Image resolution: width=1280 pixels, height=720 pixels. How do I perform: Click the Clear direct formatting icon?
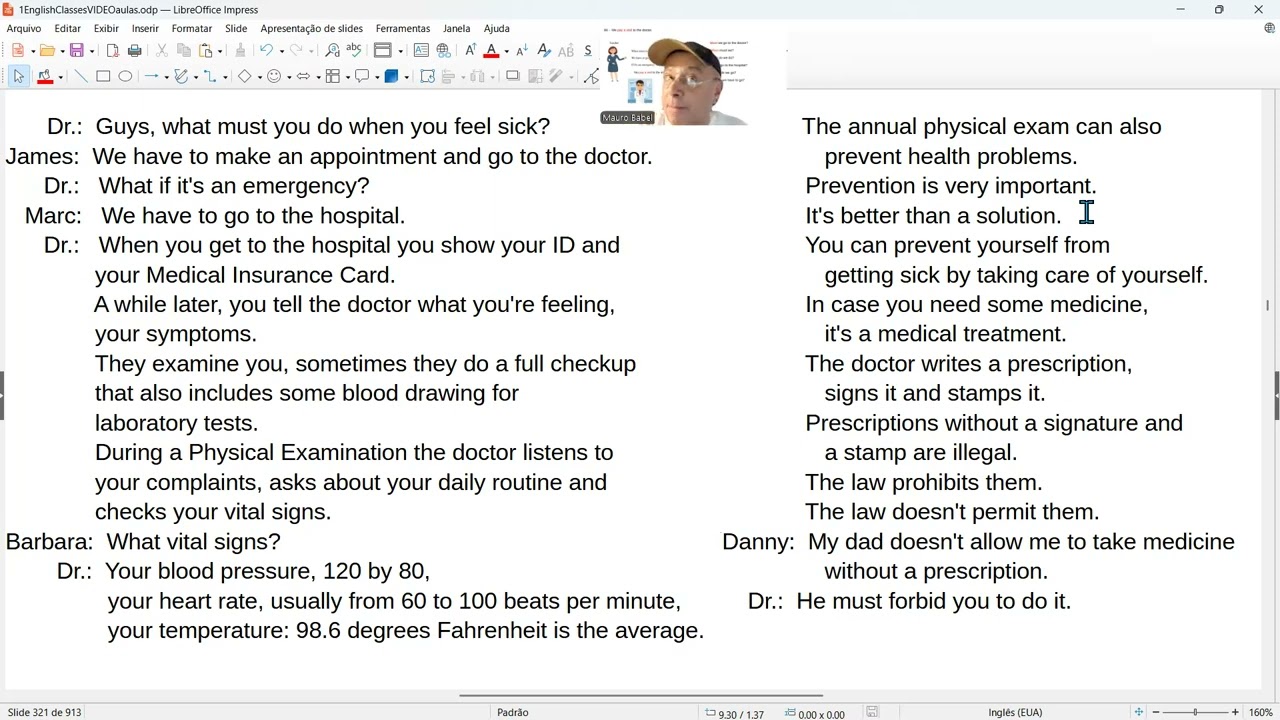pos(543,50)
